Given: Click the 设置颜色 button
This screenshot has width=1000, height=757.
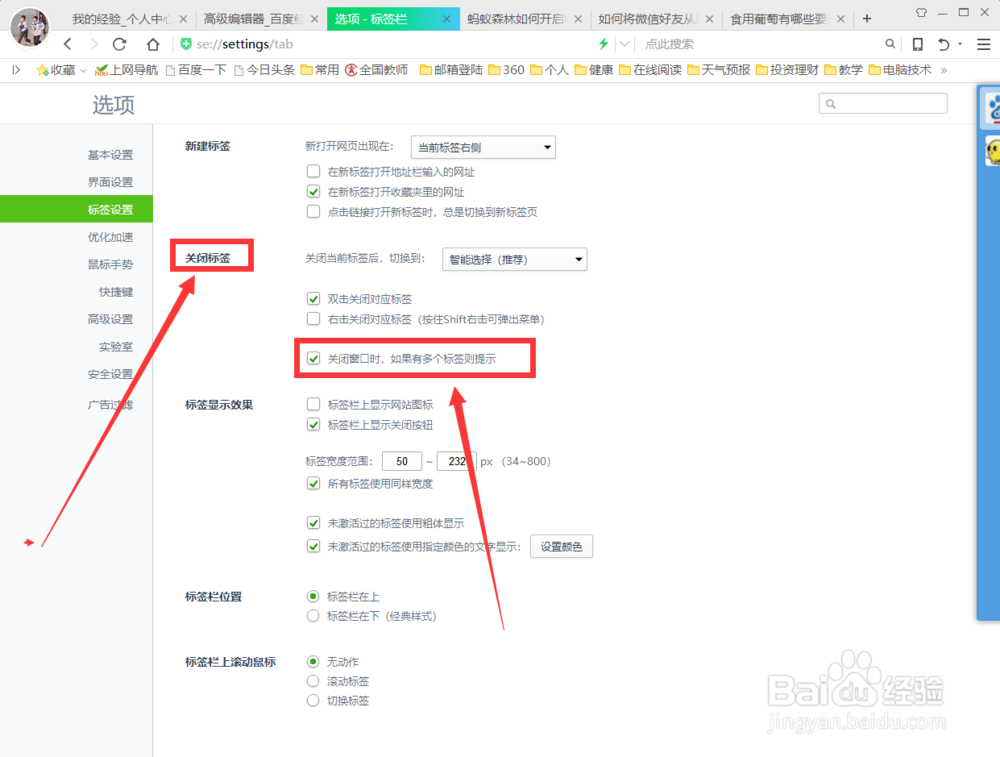Looking at the screenshot, I should pyautogui.click(x=561, y=546).
